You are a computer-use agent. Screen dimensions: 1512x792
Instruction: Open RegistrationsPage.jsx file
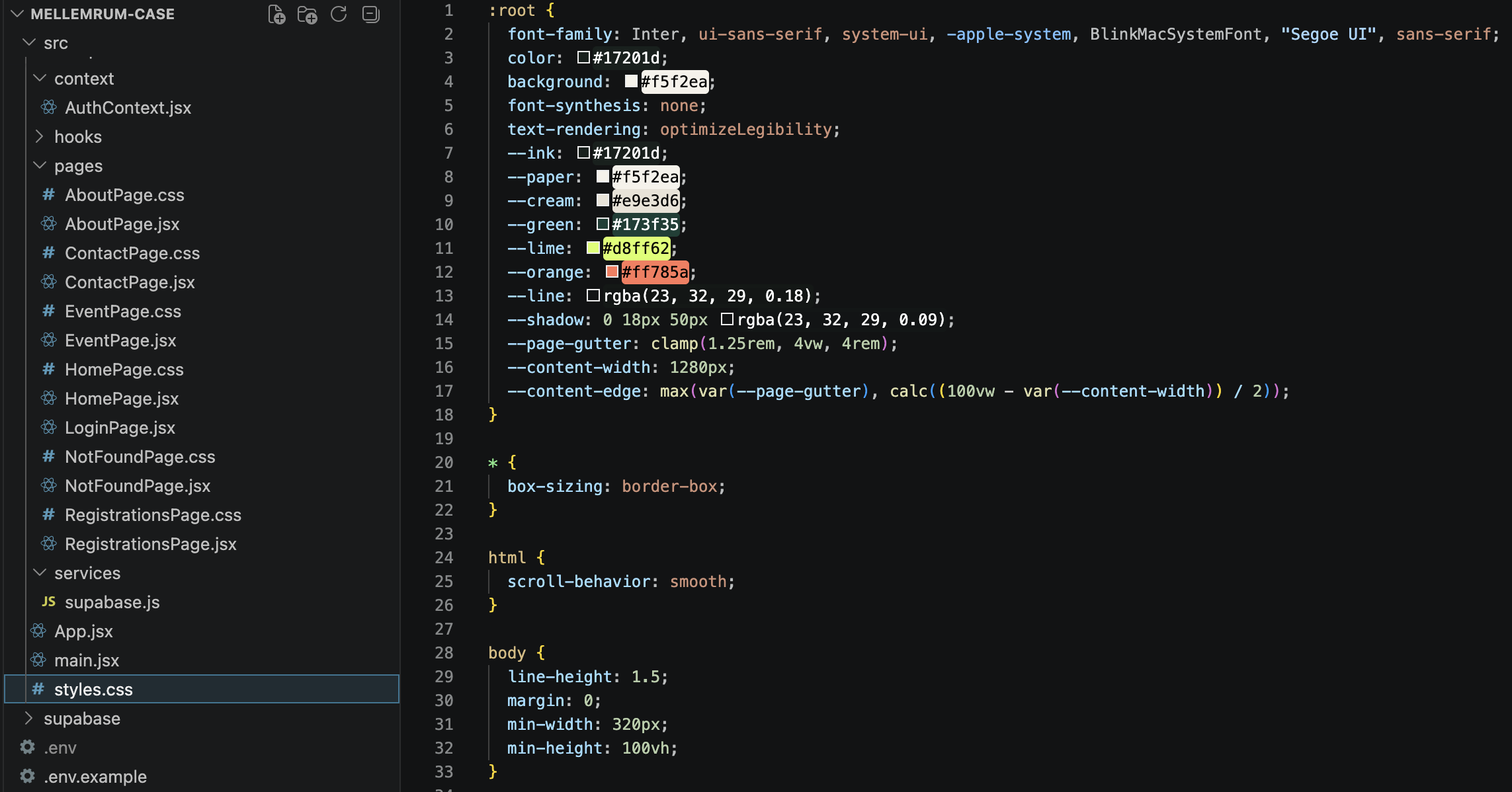click(151, 543)
